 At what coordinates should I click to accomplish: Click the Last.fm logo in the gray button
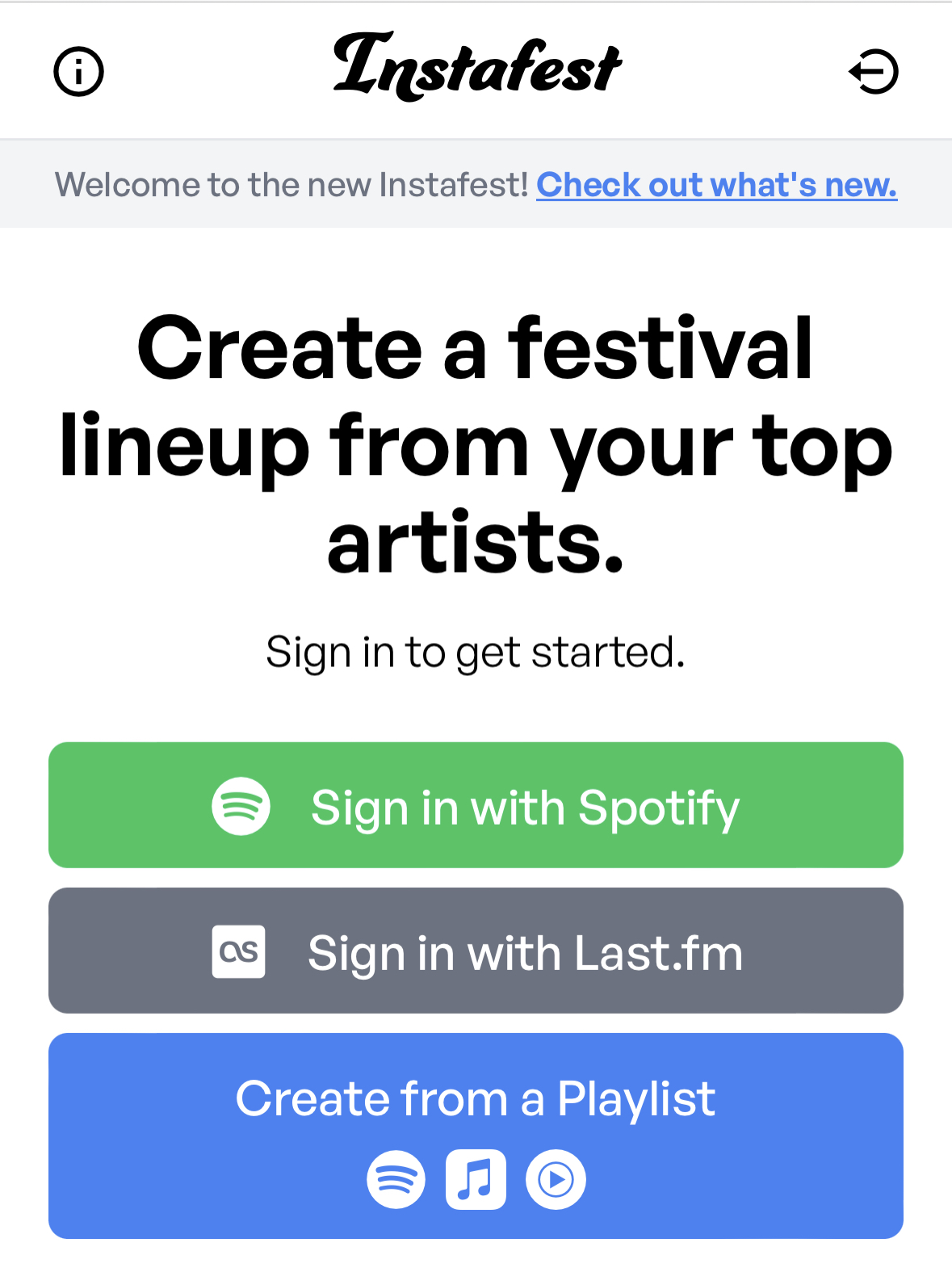(238, 951)
